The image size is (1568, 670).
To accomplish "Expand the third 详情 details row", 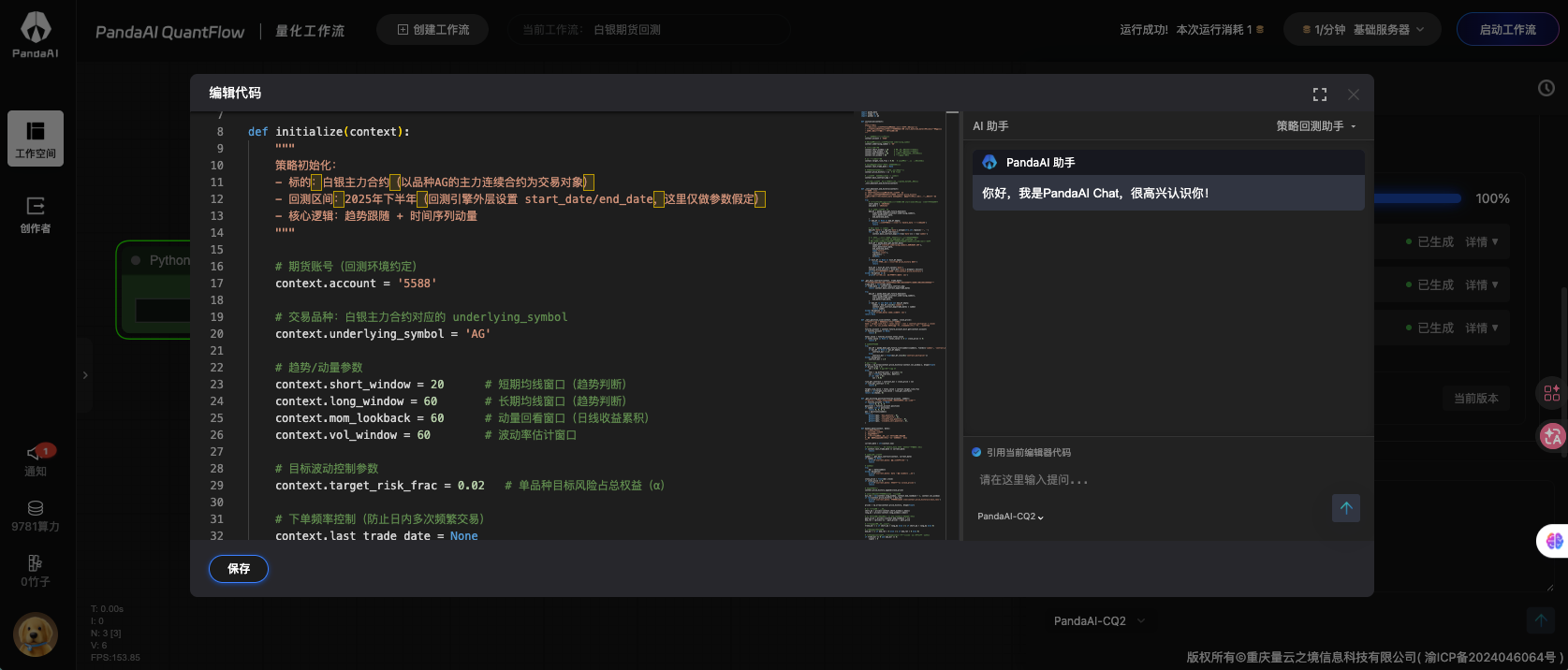I will click(1482, 328).
